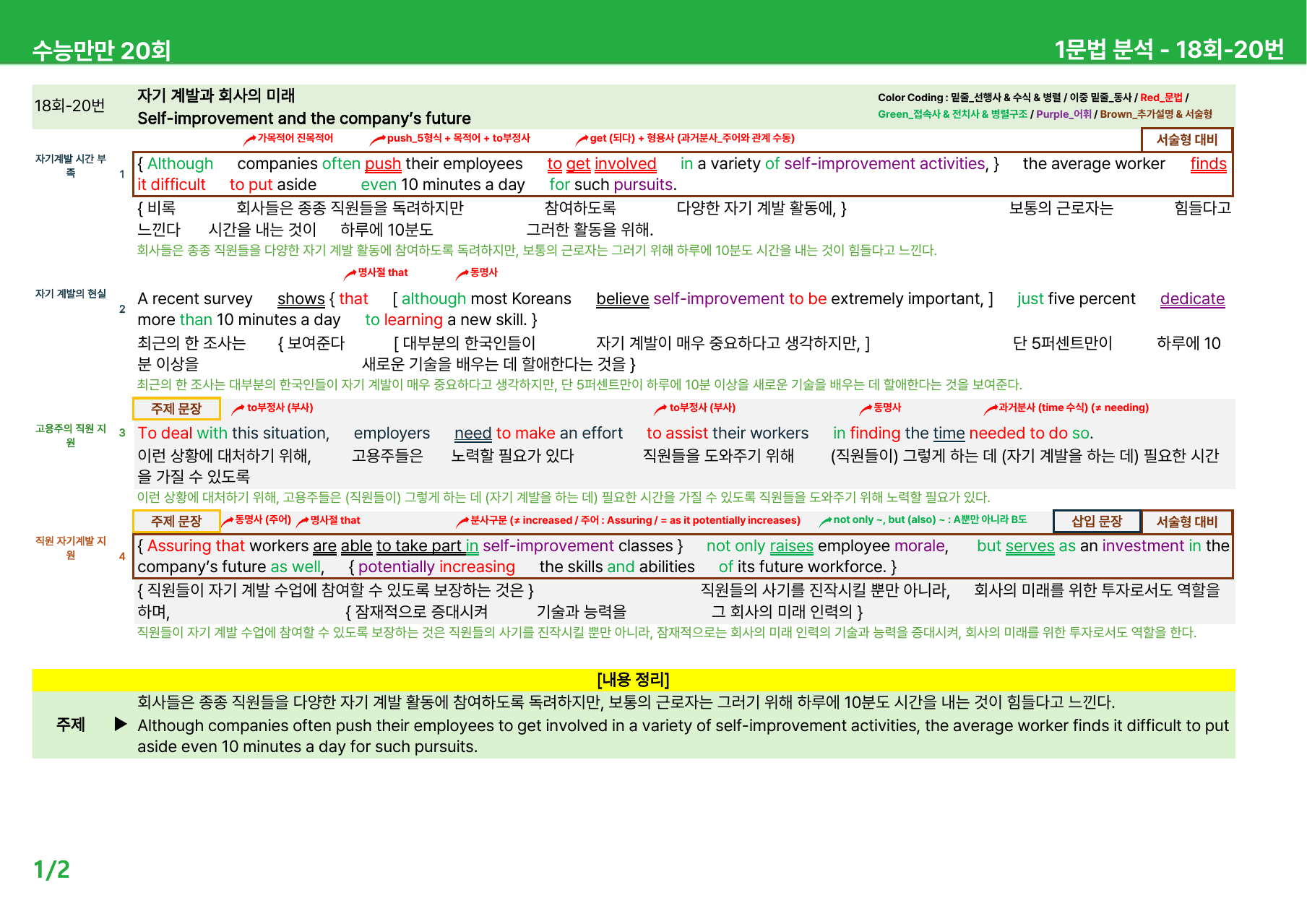
Task: Click the 동명사 (주어) annotation
Action: (262, 520)
